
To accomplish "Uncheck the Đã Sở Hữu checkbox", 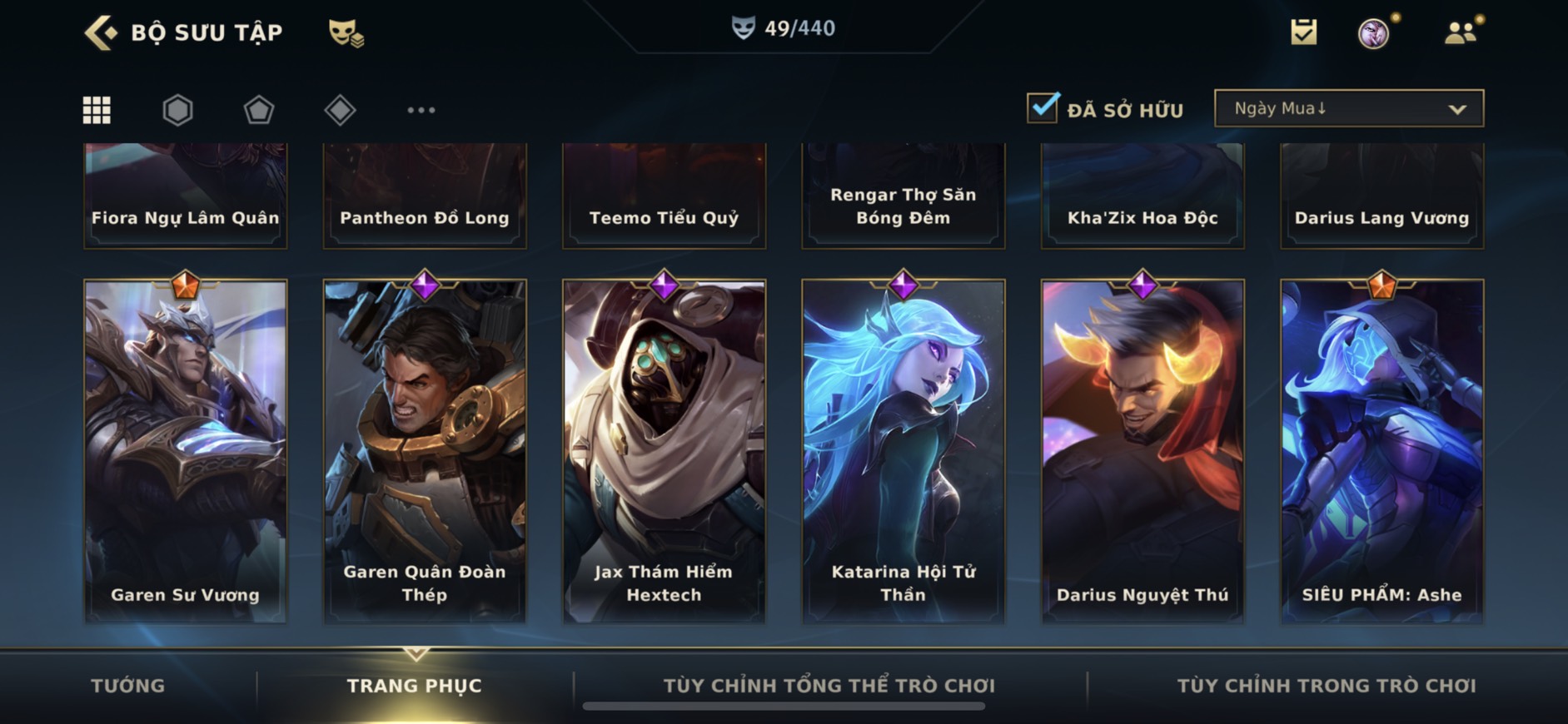I will click(x=1043, y=108).
